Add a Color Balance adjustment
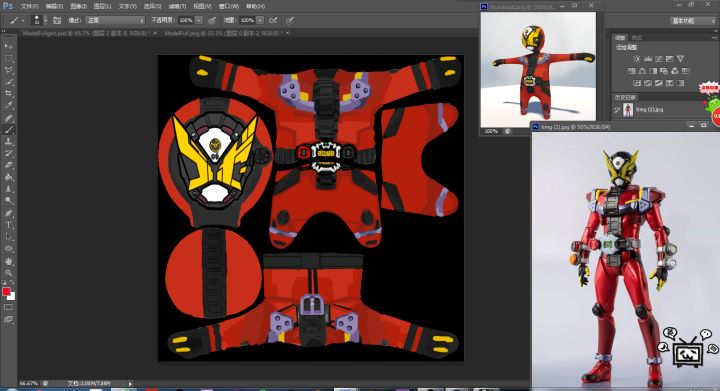Screen dimensions: 720x391 pos(642,71)
